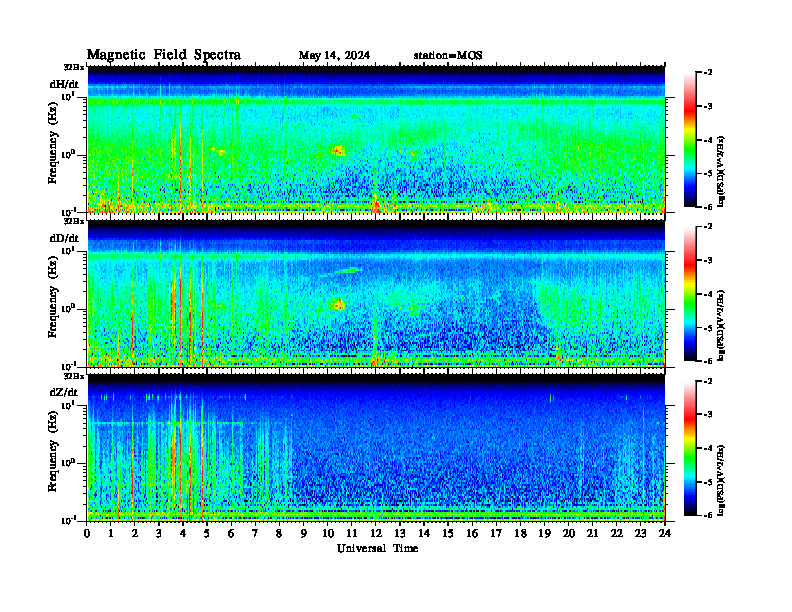Viewport: 792px width, 612px height.
Task: Click hour "11" on the time axis
Action: (x=352, y=534)
